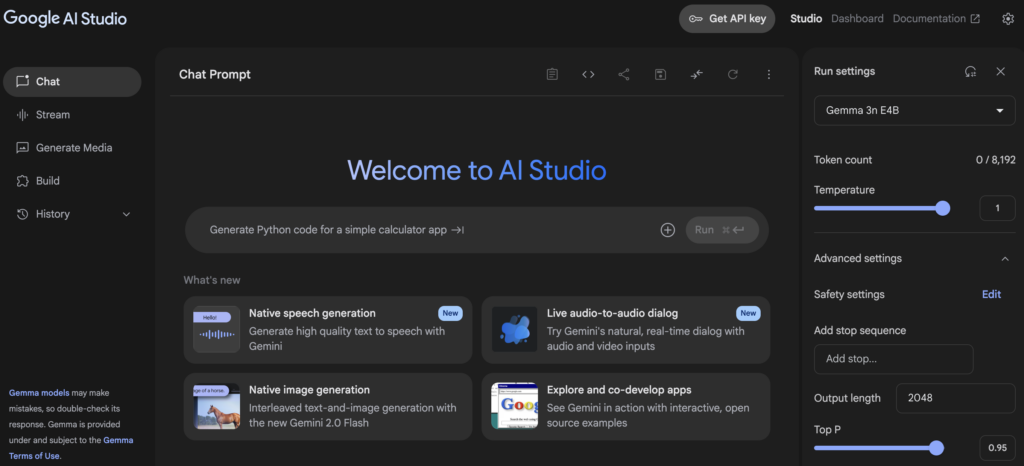Screen dimensions: 1024x466
Task: Click the compare mode arrows icon
Action: click(x=697, y=74)
